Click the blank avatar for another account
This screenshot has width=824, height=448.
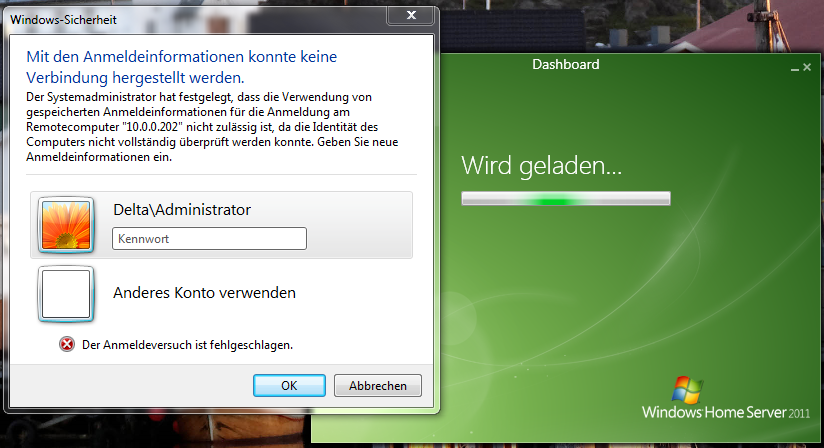[66, 293]
